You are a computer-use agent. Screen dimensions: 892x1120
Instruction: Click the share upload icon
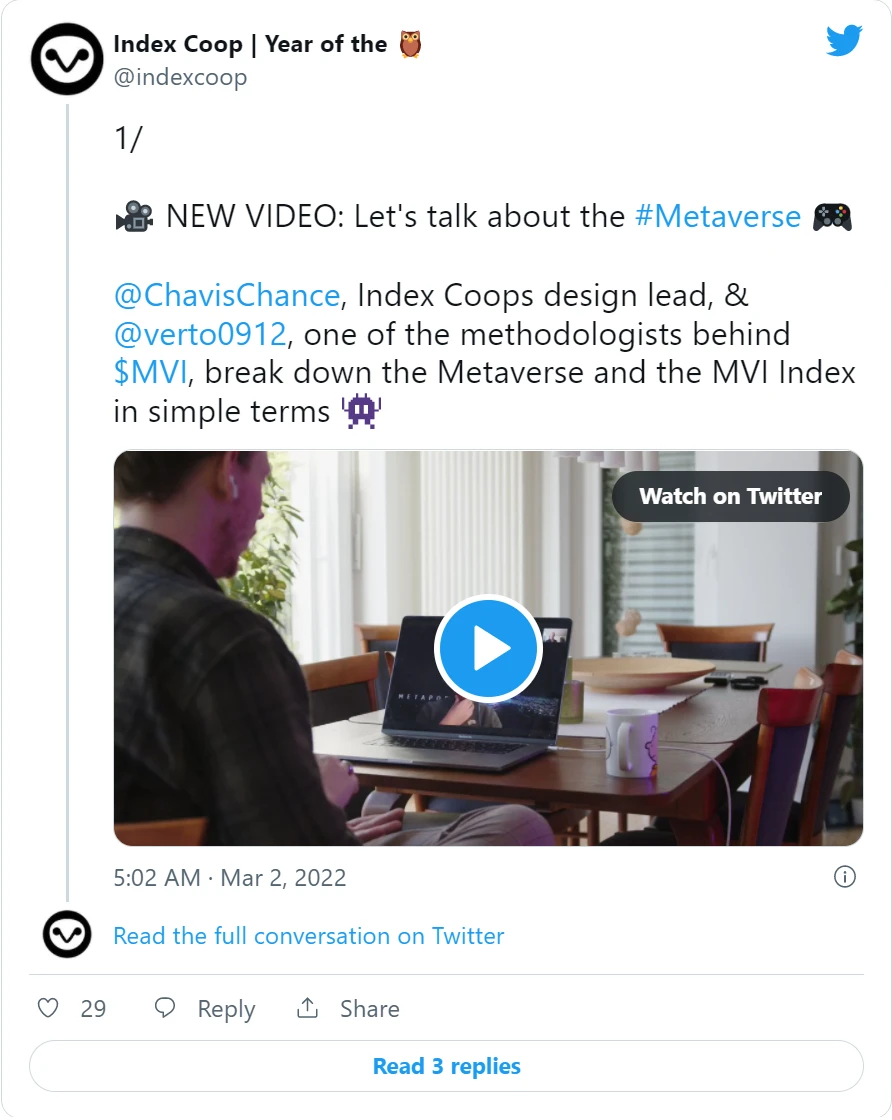click(x=308, y=1007)
